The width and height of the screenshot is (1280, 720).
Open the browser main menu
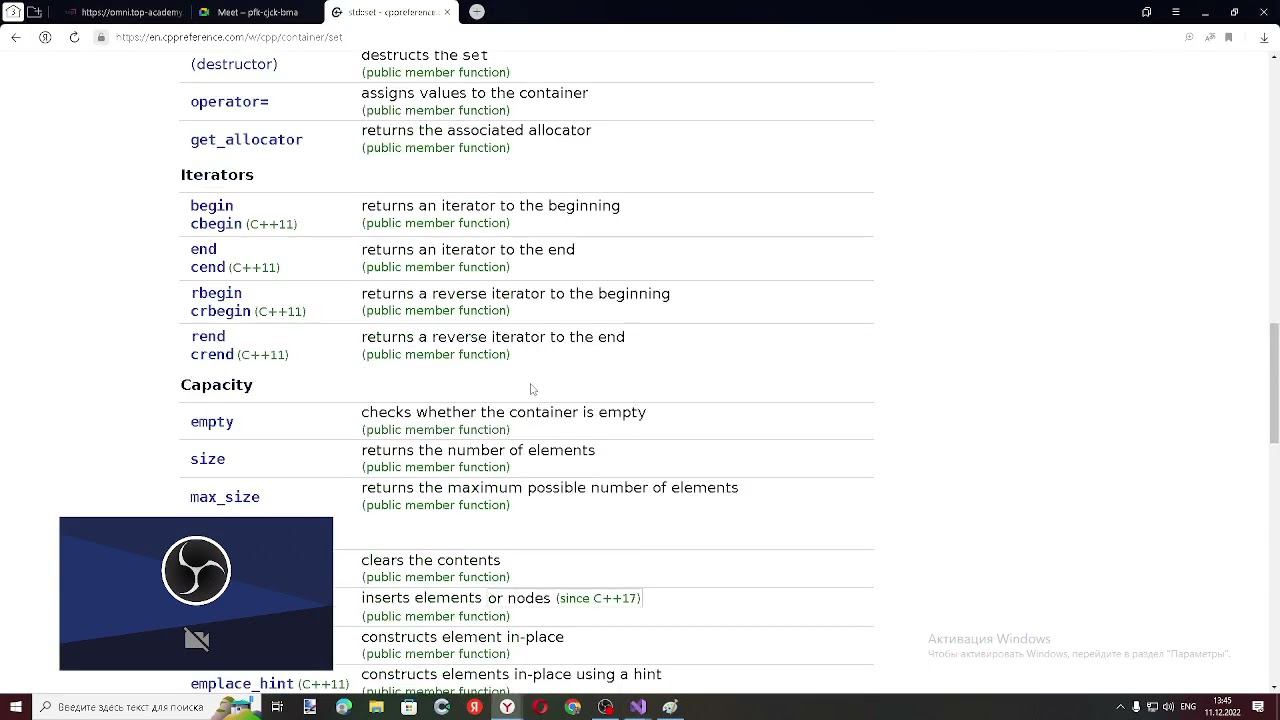(x=1175, y=12)
